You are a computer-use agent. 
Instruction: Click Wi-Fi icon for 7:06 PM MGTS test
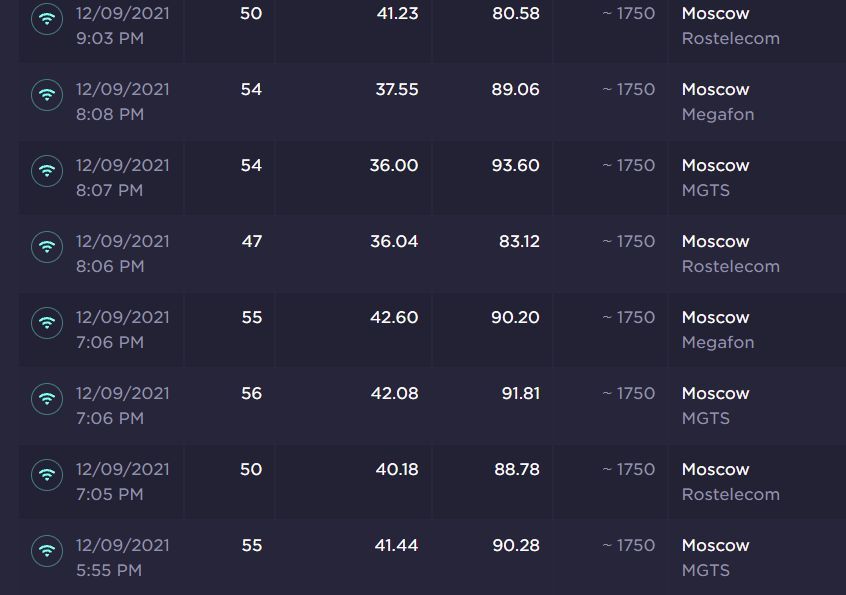[46, 399]
